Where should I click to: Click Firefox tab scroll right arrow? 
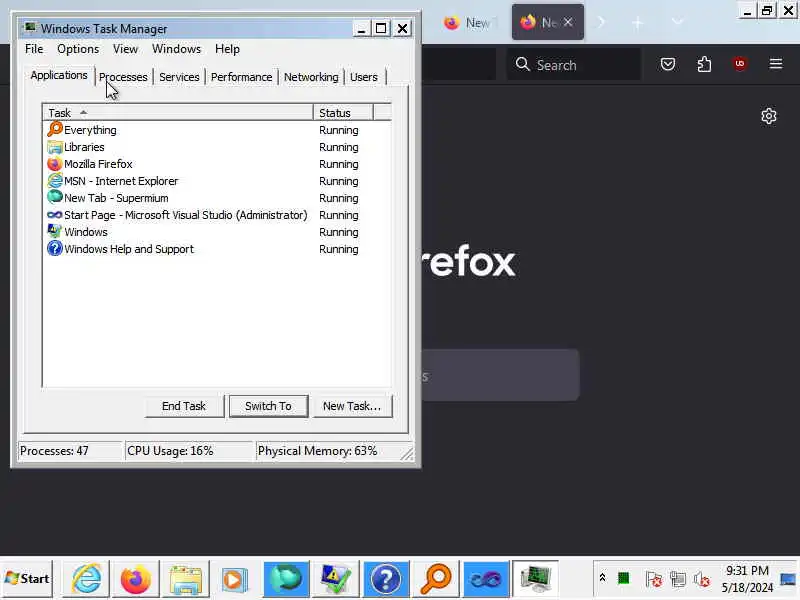[x=601, y=22]
